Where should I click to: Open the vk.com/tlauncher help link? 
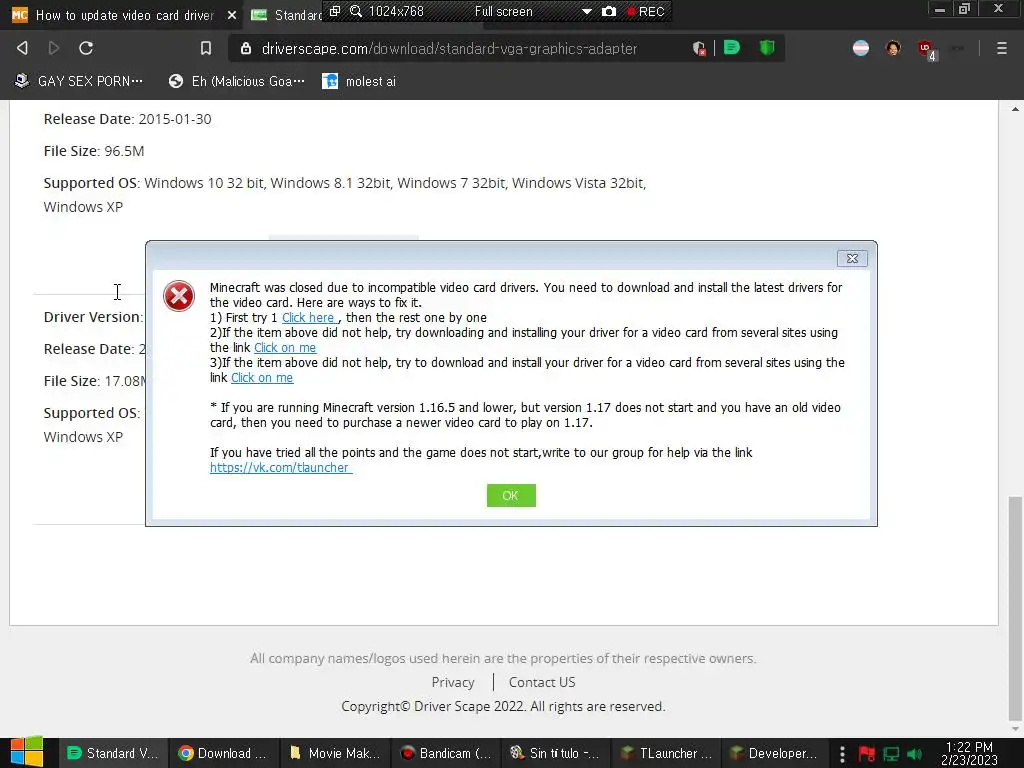tap(281, 468)
